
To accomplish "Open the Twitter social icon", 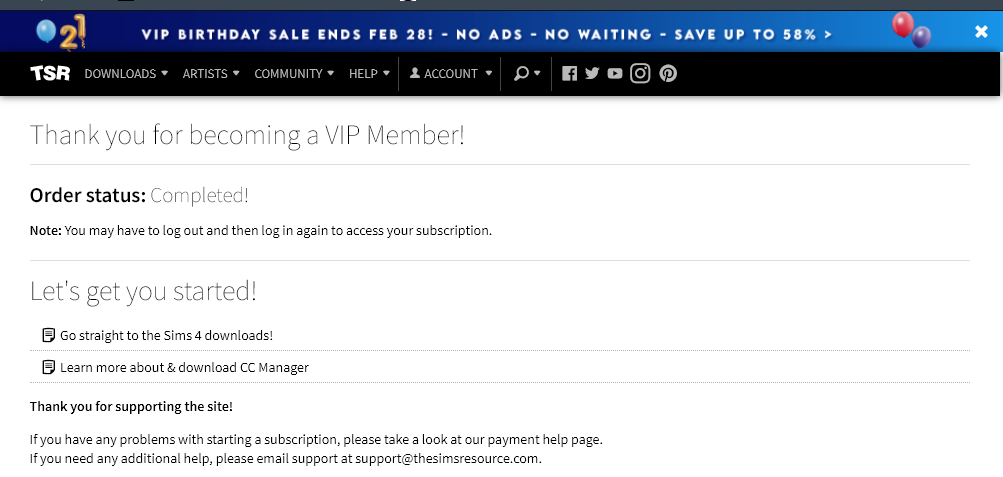I will pyautogui.click(x=592, y=73).
